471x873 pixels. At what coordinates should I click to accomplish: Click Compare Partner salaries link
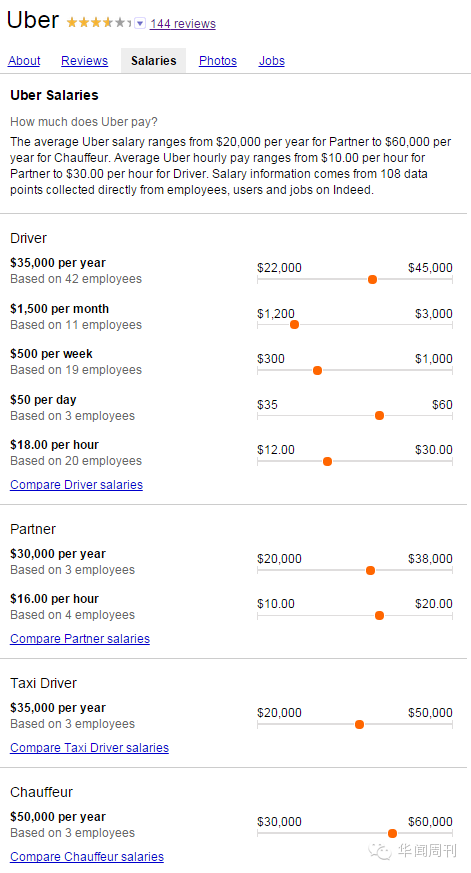(x=80, y=639)
